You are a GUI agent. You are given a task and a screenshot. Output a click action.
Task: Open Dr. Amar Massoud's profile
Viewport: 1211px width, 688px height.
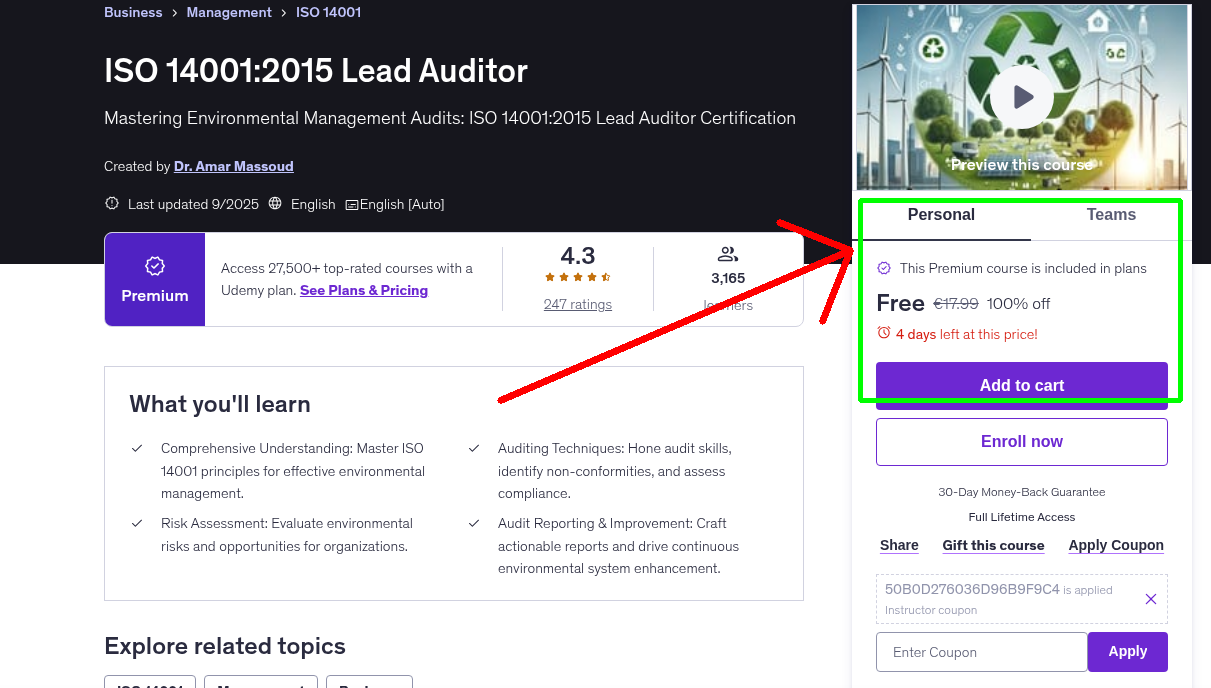233,166
